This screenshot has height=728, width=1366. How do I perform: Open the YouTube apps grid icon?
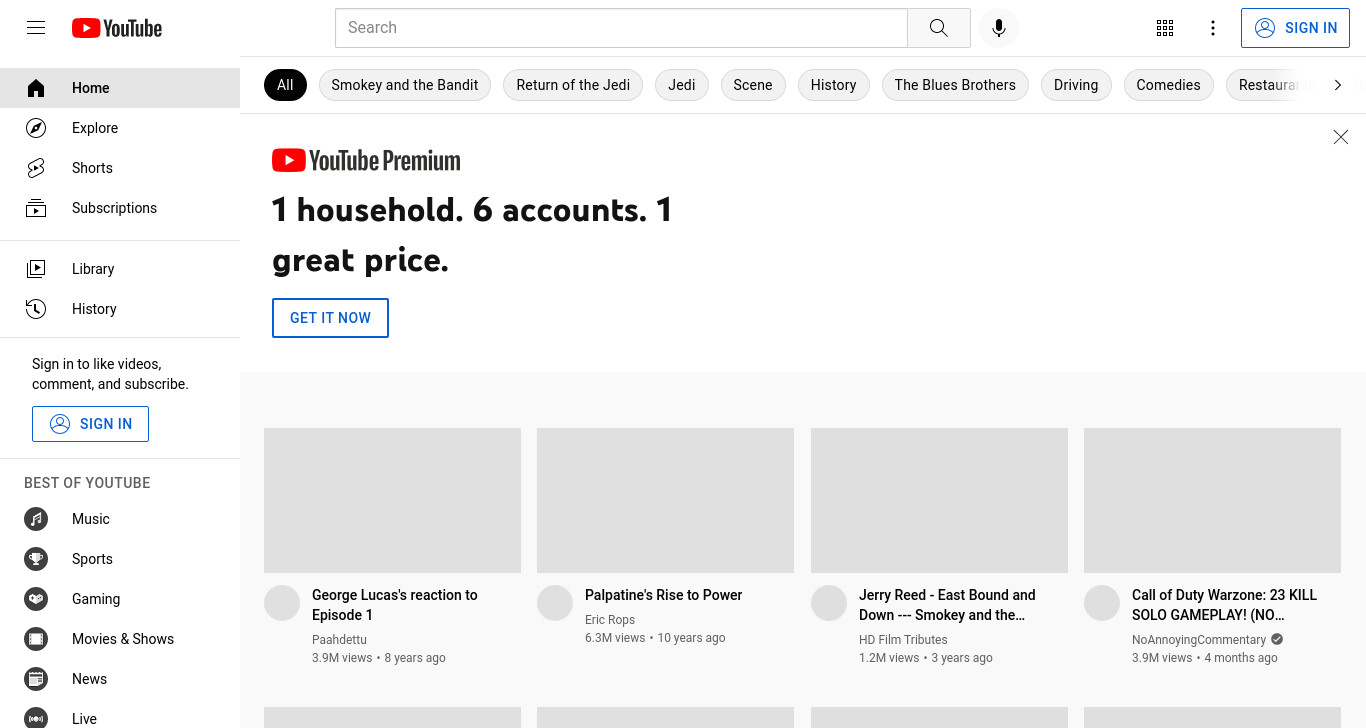click(1165, 28)
